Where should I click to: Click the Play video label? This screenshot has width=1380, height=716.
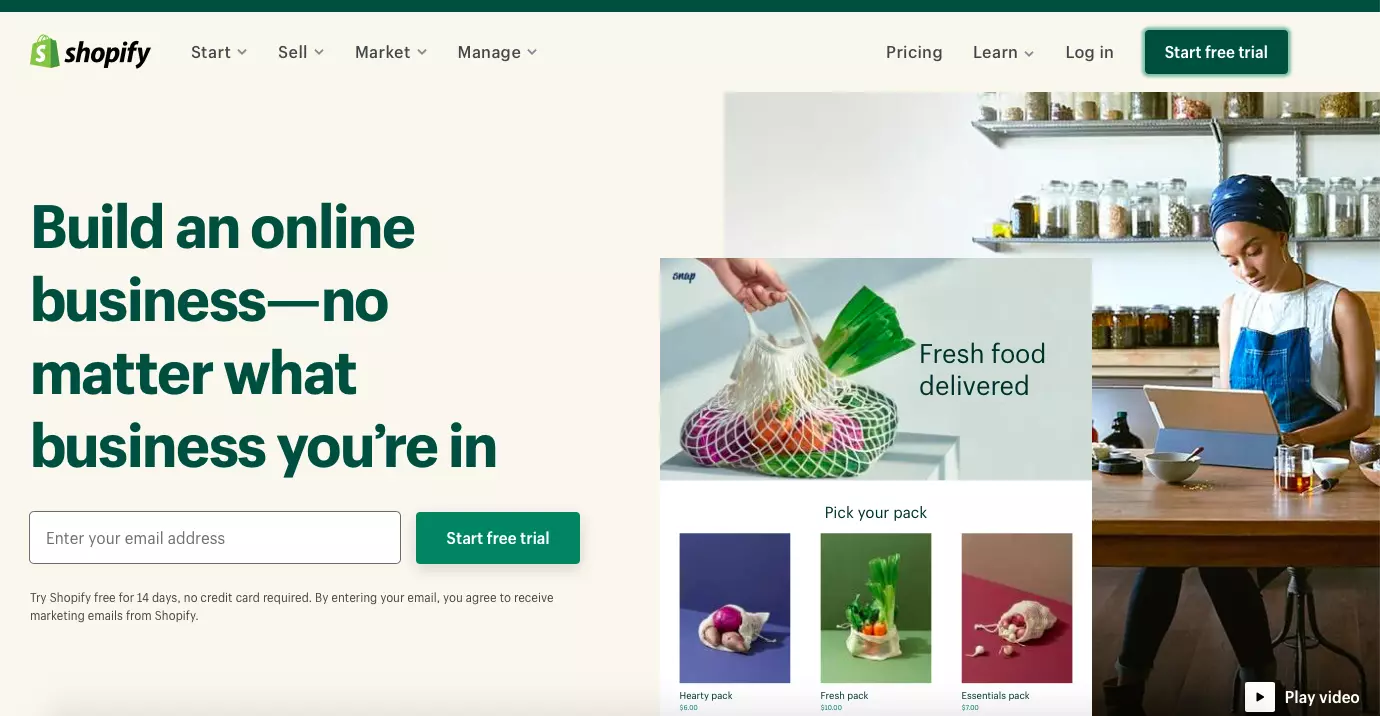point(1322,697)
